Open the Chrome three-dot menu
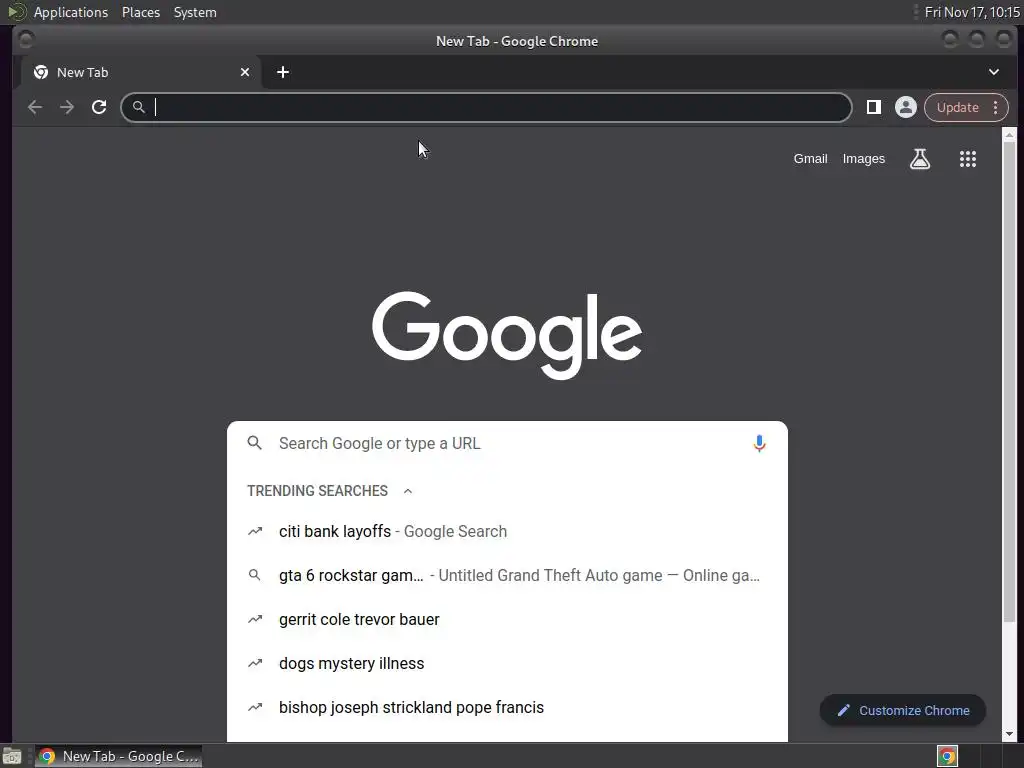 995,107
